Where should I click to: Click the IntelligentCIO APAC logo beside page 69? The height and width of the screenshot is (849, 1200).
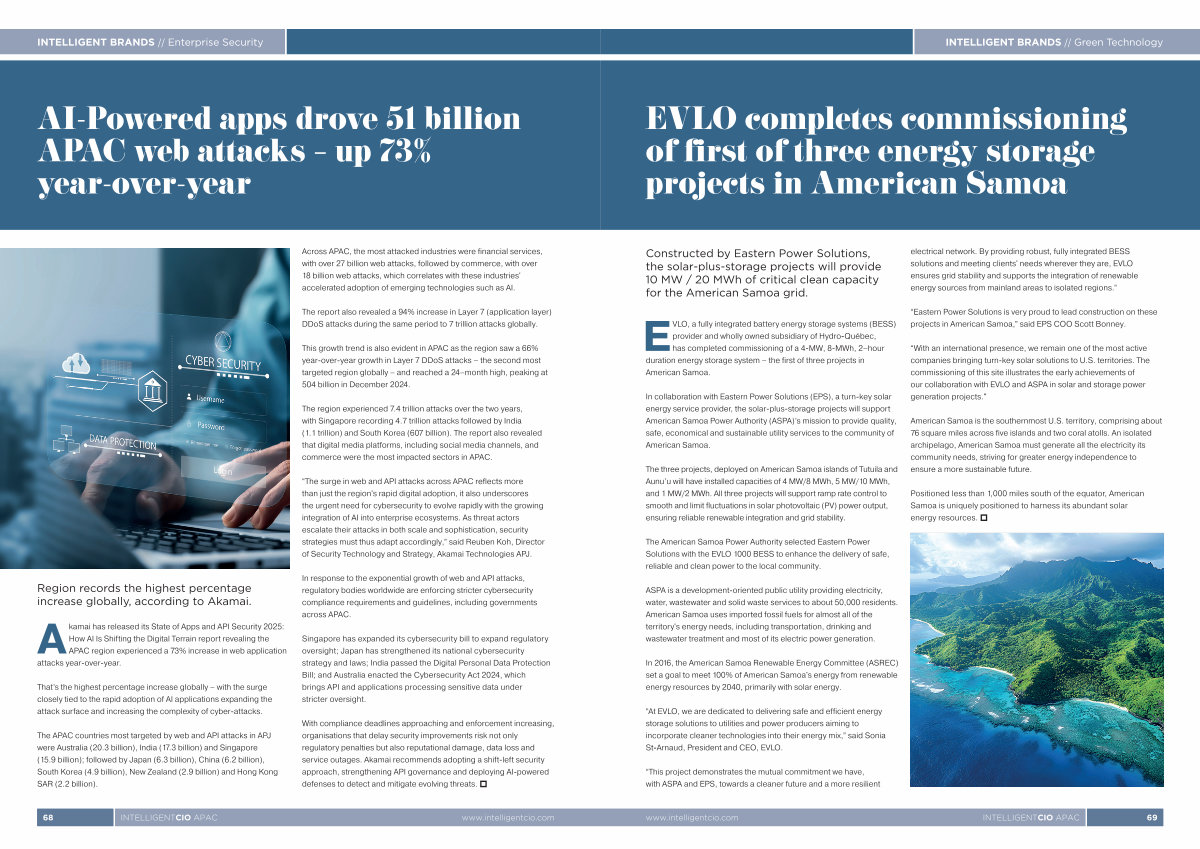click(x=1031, y=818)
